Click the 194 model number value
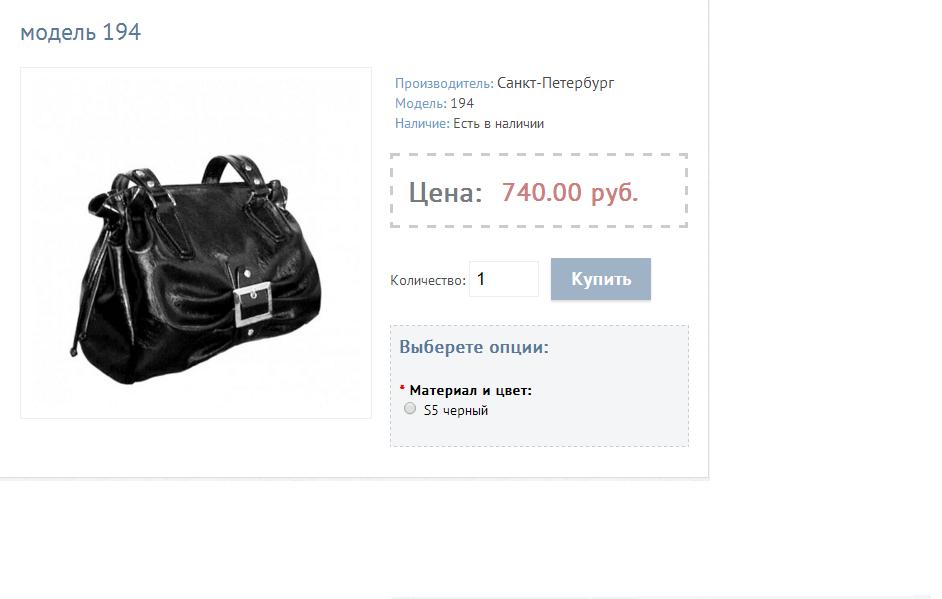 click(x=462, y=103)
